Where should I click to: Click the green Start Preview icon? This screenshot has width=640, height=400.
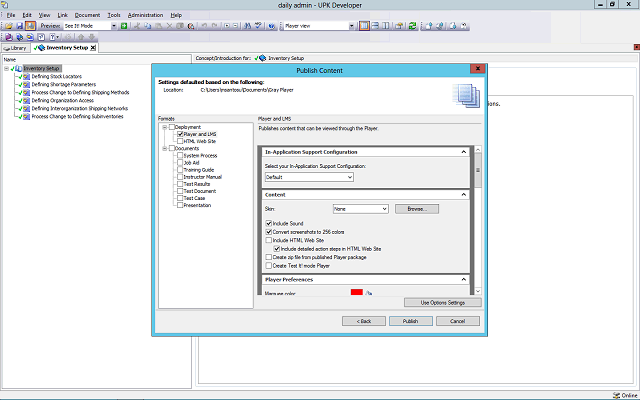[124, 26]
